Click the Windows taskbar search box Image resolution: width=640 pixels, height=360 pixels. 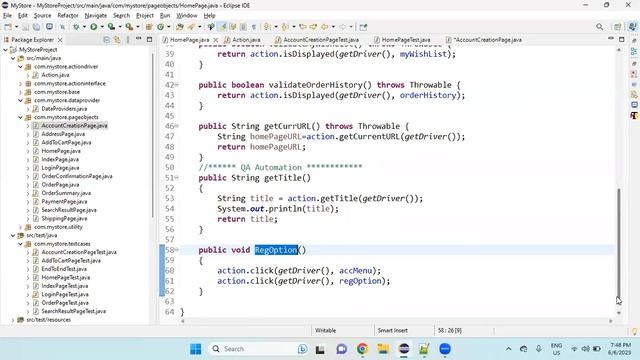259,349
